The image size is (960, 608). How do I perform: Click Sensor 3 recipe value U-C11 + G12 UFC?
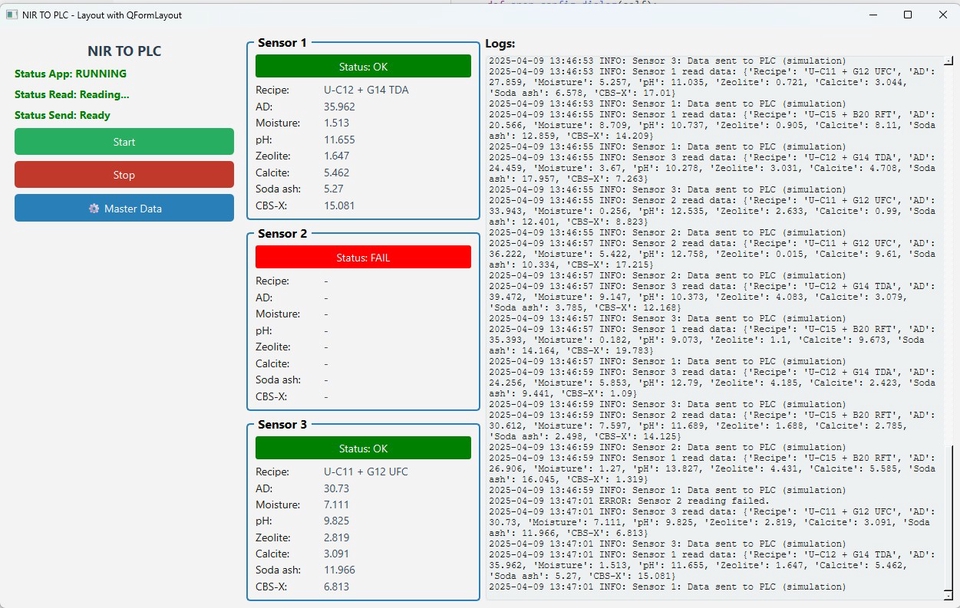click(365, 472)
